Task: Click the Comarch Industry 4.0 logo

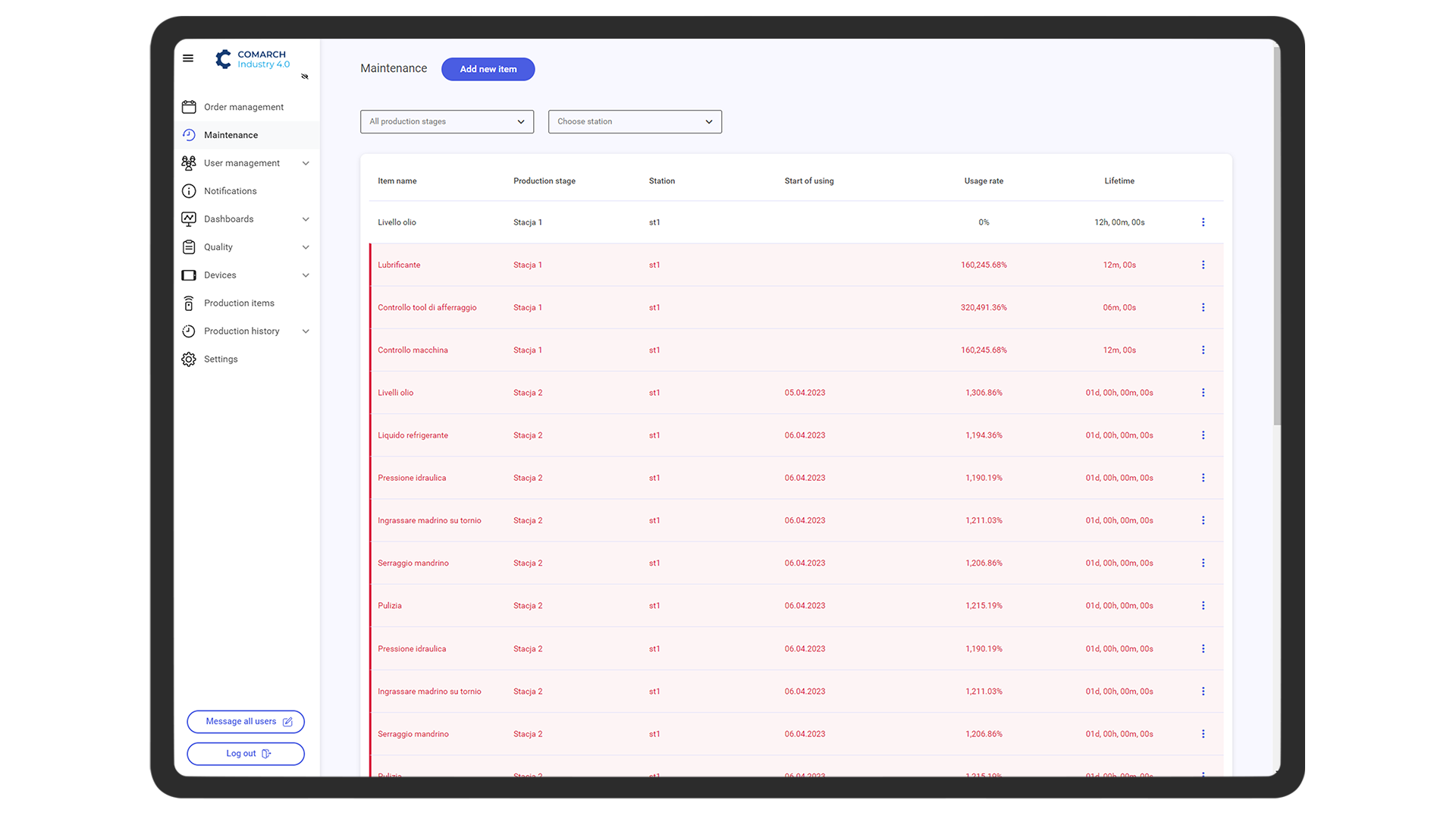Action: pyautogui.click(x=253, y=59)
